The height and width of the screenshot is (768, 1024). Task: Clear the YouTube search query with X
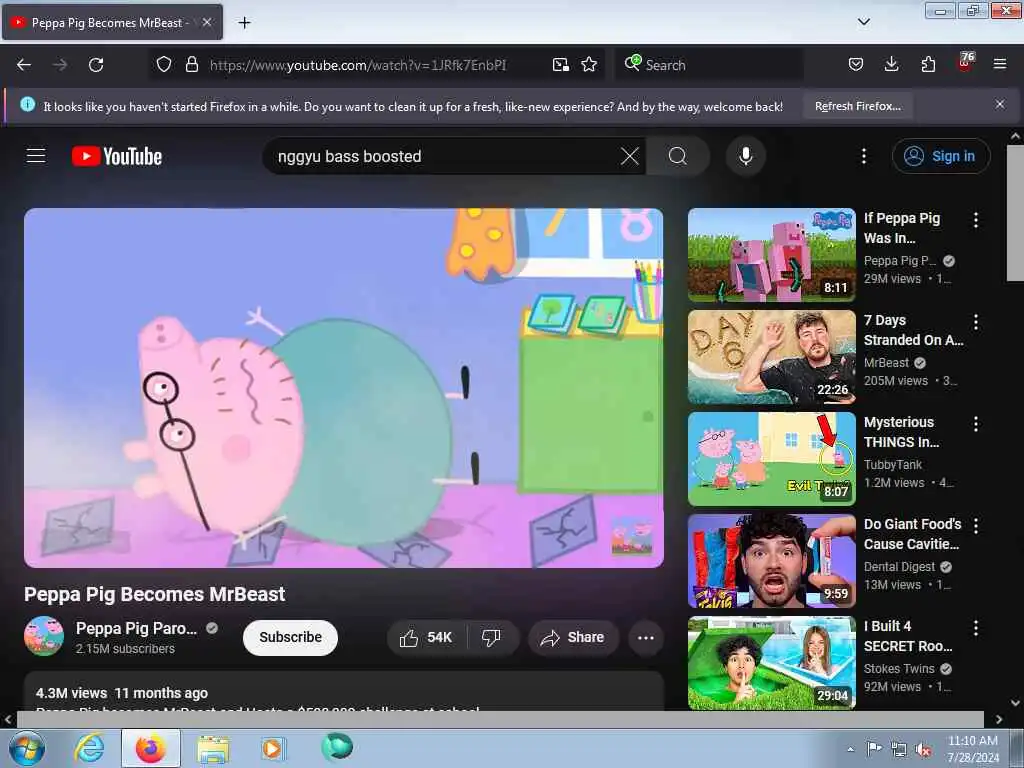tap(630, 156)
